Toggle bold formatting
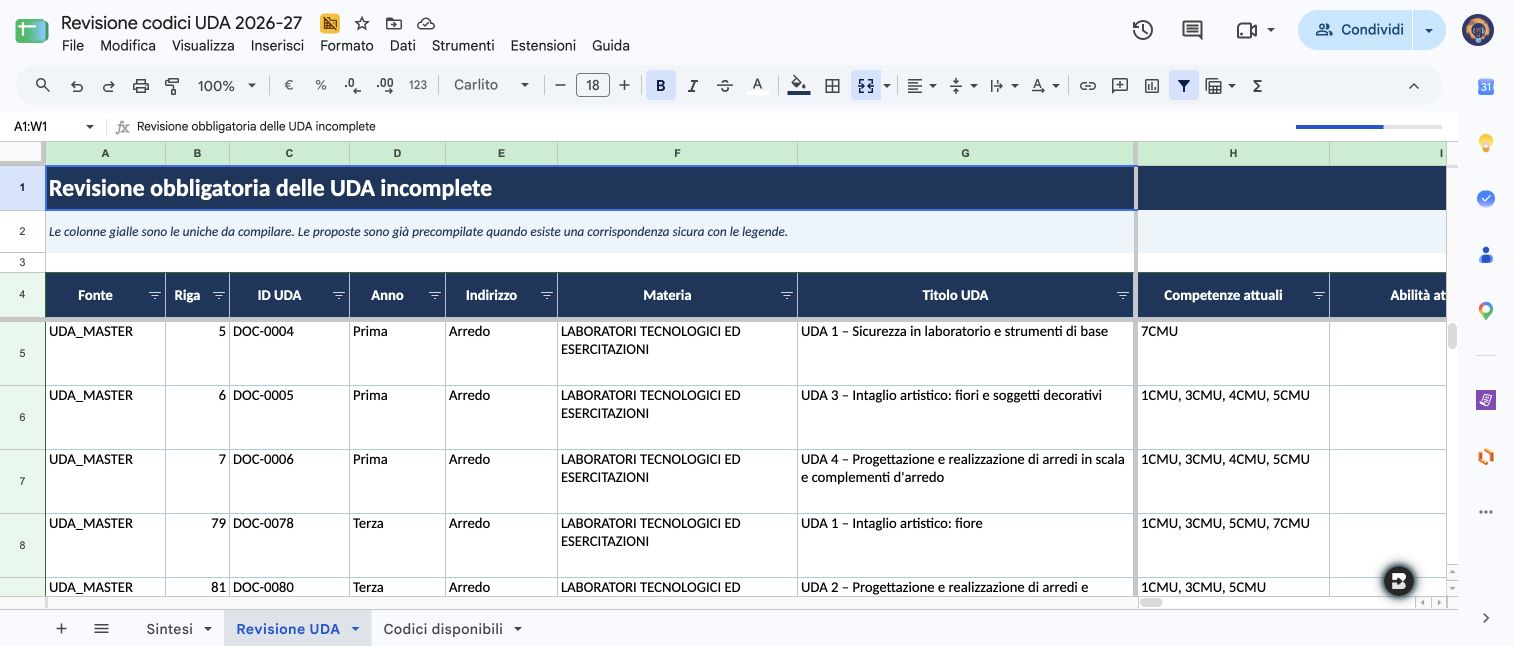This screenshot has width=1514, height=646. [660, 86]
